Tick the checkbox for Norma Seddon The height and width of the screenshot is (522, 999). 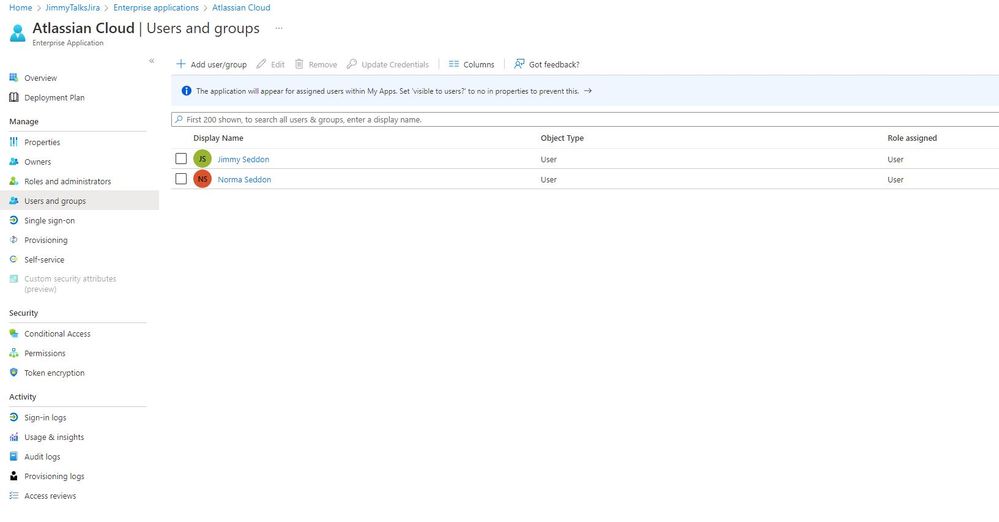tap(181, 178)
